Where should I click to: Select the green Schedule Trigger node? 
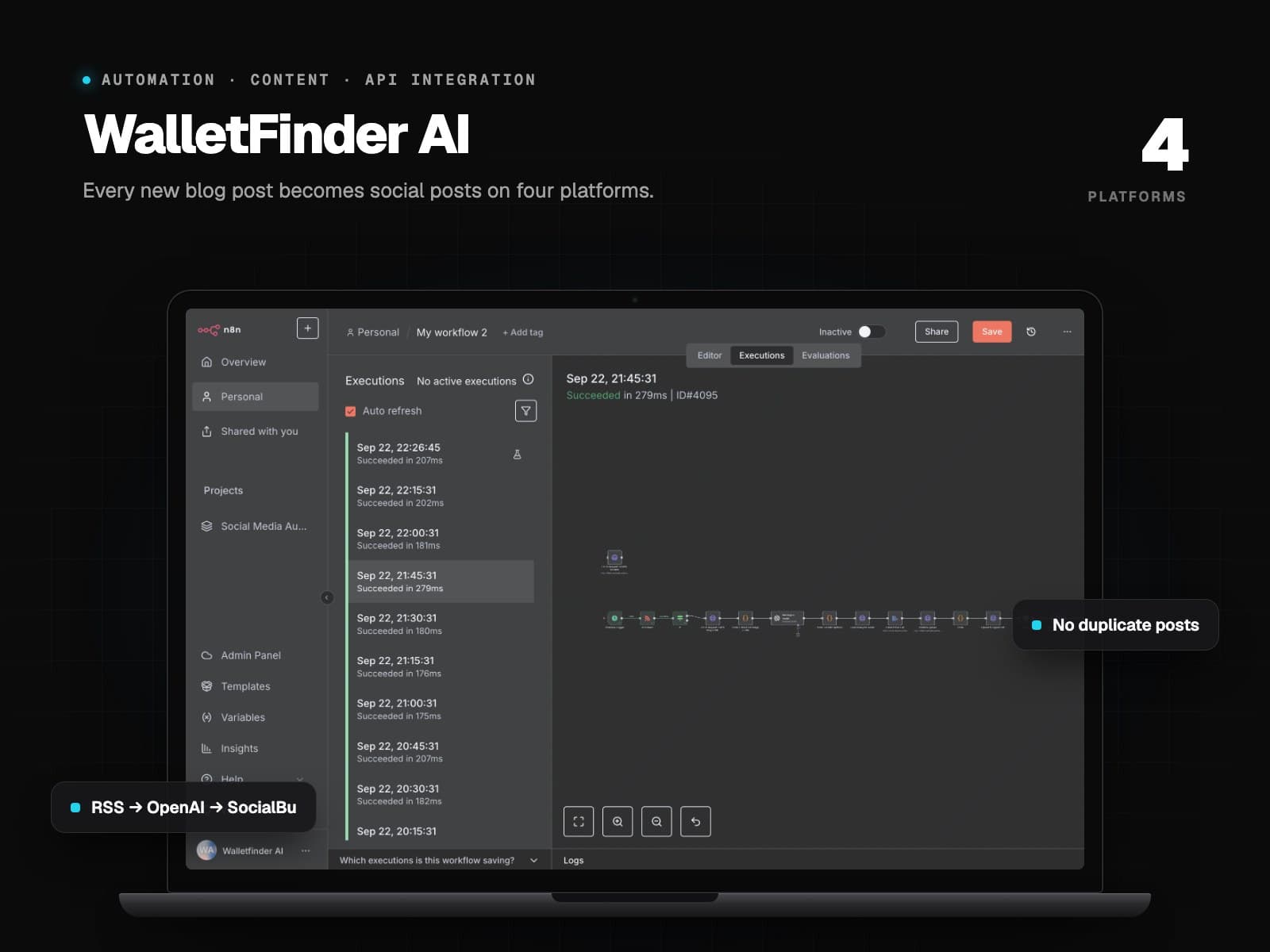click(614, 618)
